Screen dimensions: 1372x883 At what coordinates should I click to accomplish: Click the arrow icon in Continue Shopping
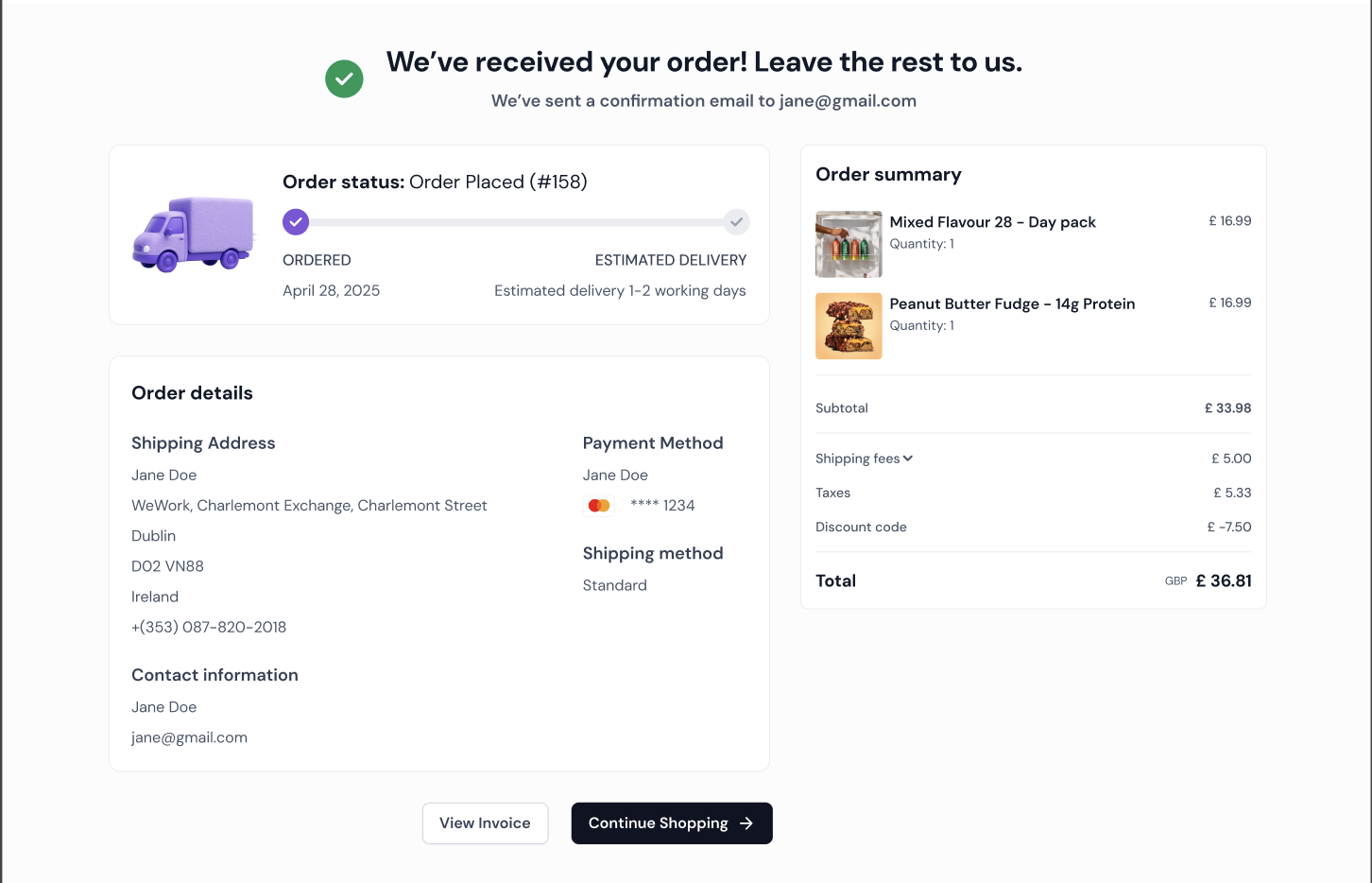coord(746,823)
